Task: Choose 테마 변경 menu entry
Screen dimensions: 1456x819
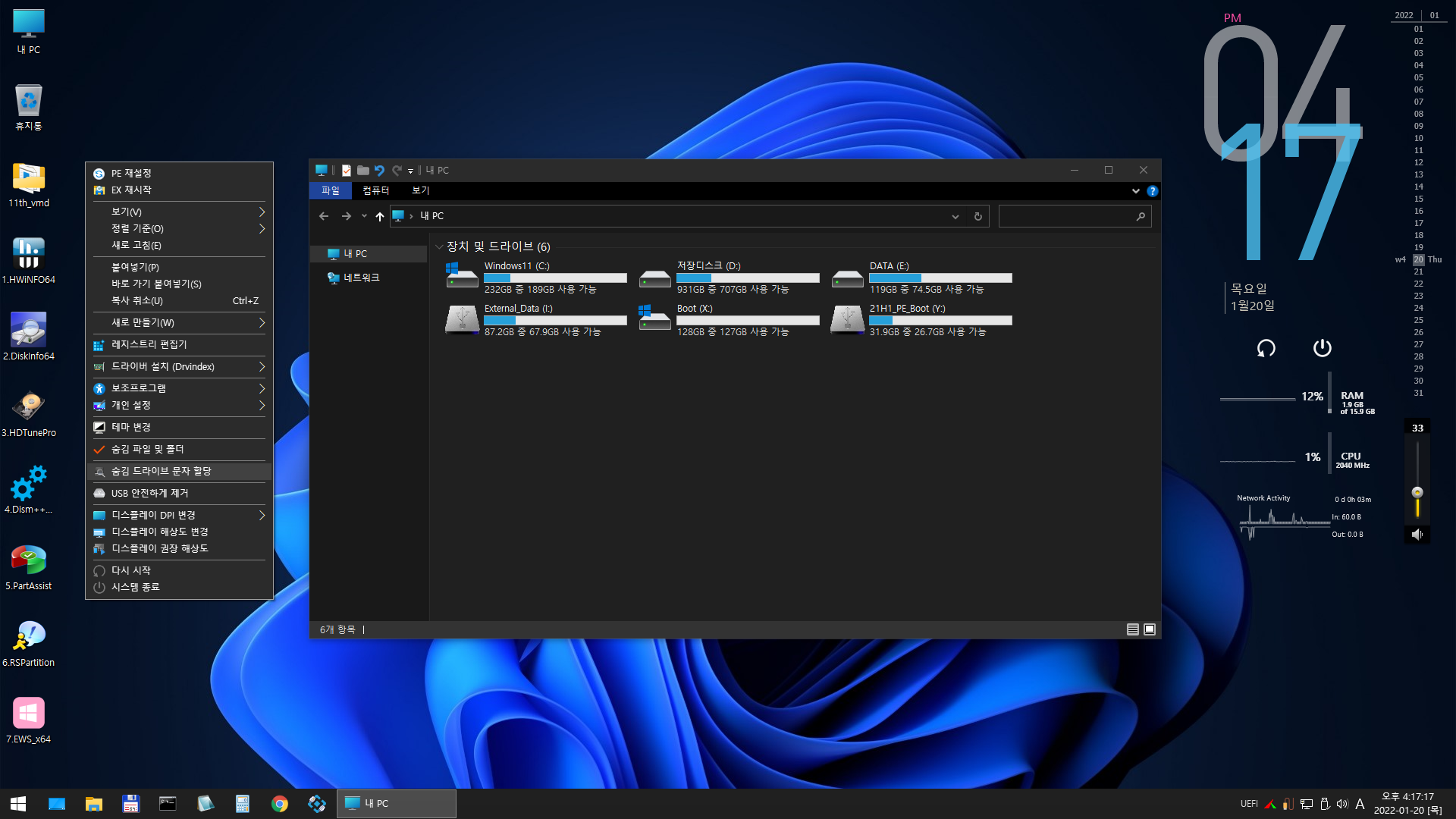Action: tap(179, 428)
